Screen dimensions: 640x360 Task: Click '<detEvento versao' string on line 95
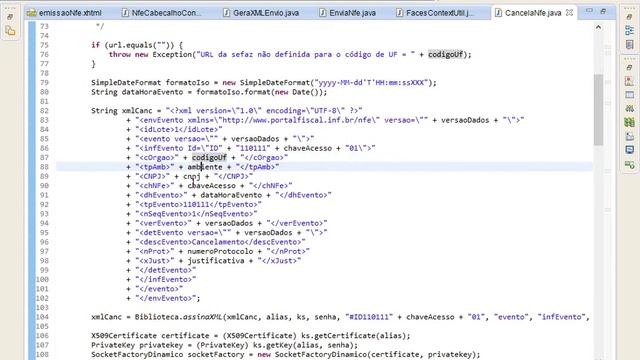[183, 233]
